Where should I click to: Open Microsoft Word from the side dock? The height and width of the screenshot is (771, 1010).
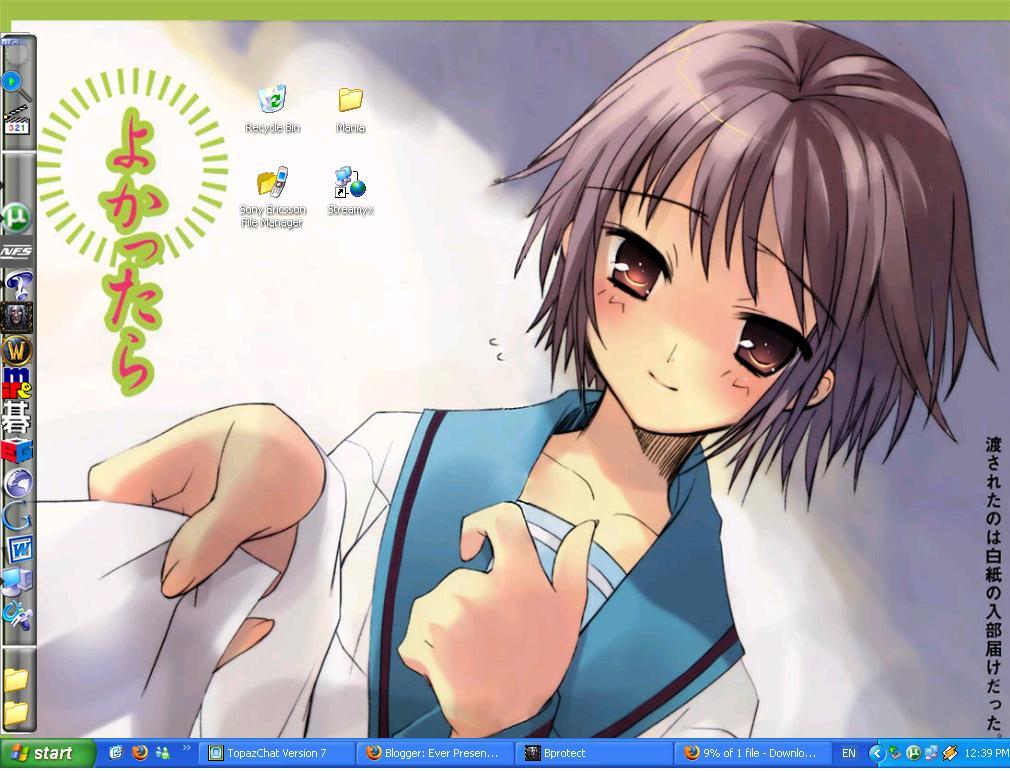click(x=19, y=549)
